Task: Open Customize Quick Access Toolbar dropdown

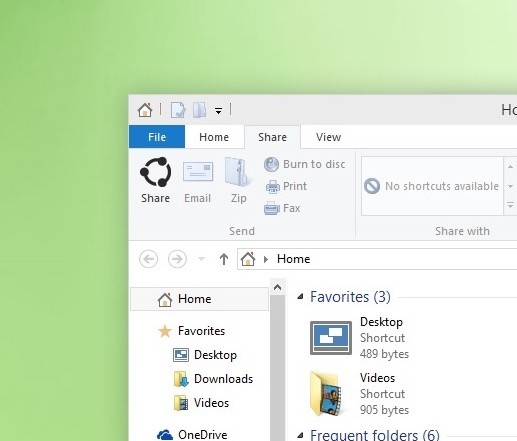Action: [218, 111]
